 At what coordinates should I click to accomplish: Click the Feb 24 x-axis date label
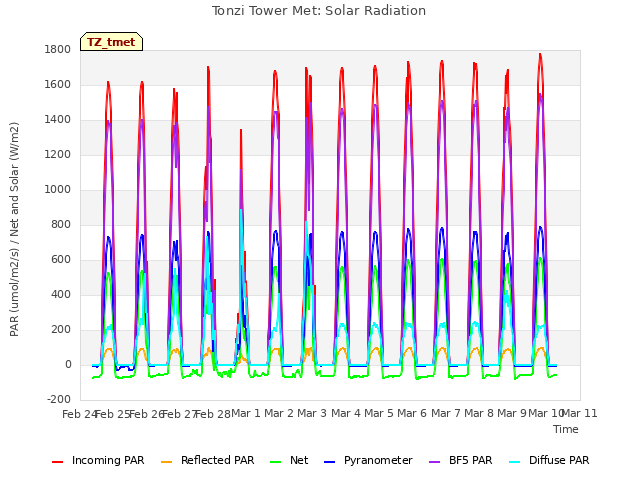(80, 414)
